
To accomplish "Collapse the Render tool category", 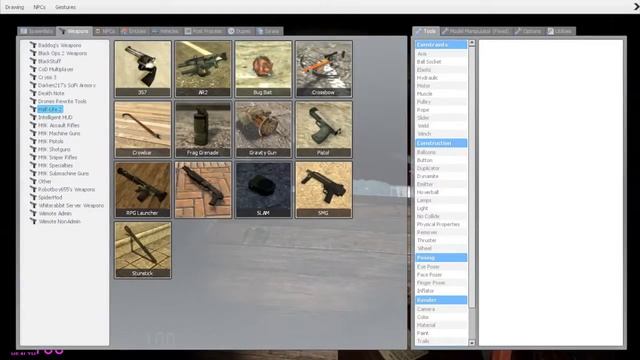I will click(441, 300).
